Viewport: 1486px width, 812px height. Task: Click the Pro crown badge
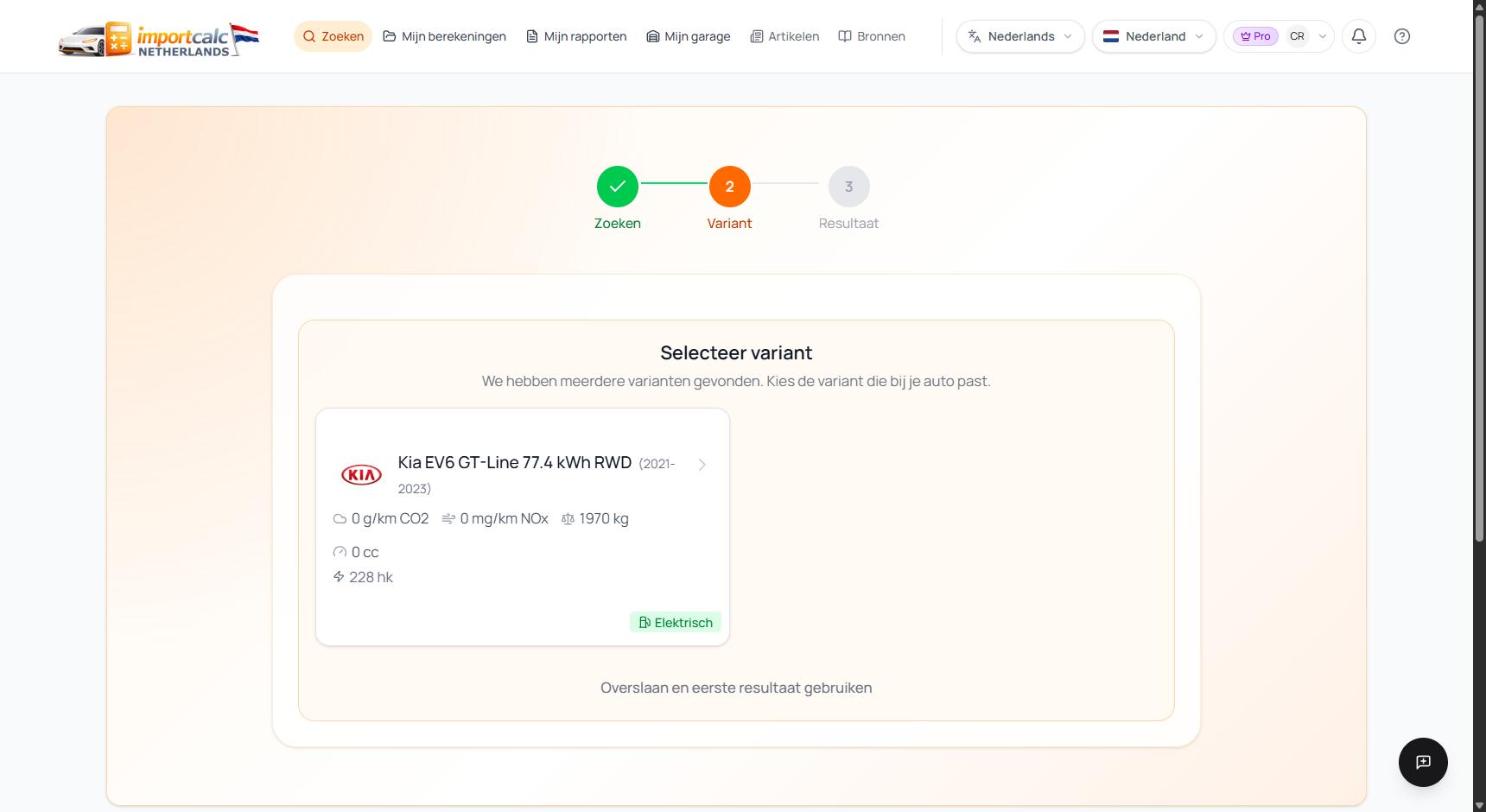pyautogui.click(x=1255, y=36)
